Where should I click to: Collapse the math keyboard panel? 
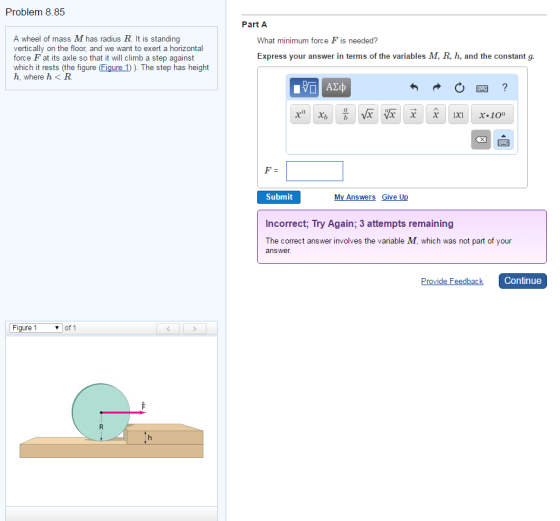(x=504, y=140)
